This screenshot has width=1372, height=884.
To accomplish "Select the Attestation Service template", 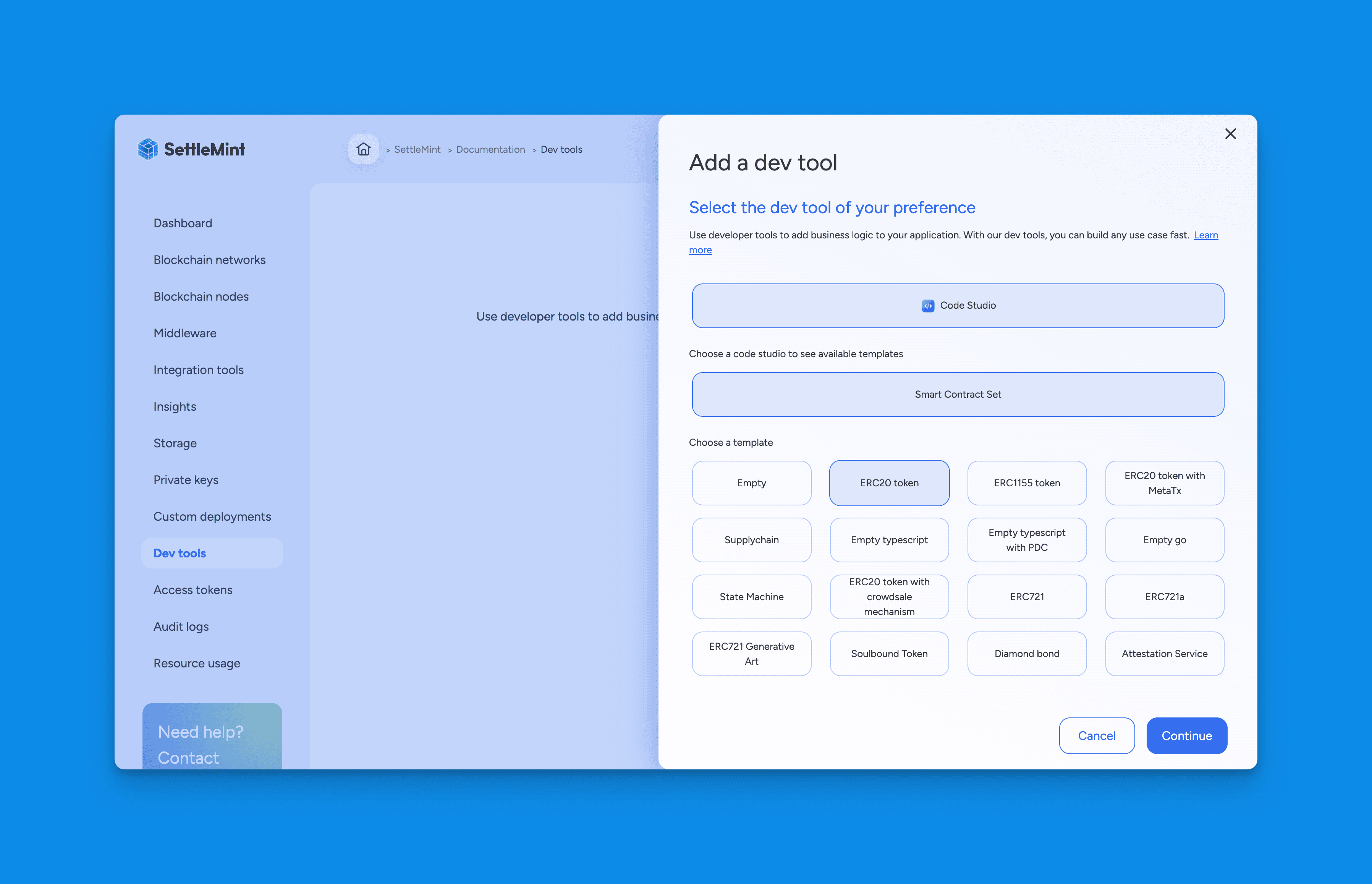I will (x=1163, y=653).
